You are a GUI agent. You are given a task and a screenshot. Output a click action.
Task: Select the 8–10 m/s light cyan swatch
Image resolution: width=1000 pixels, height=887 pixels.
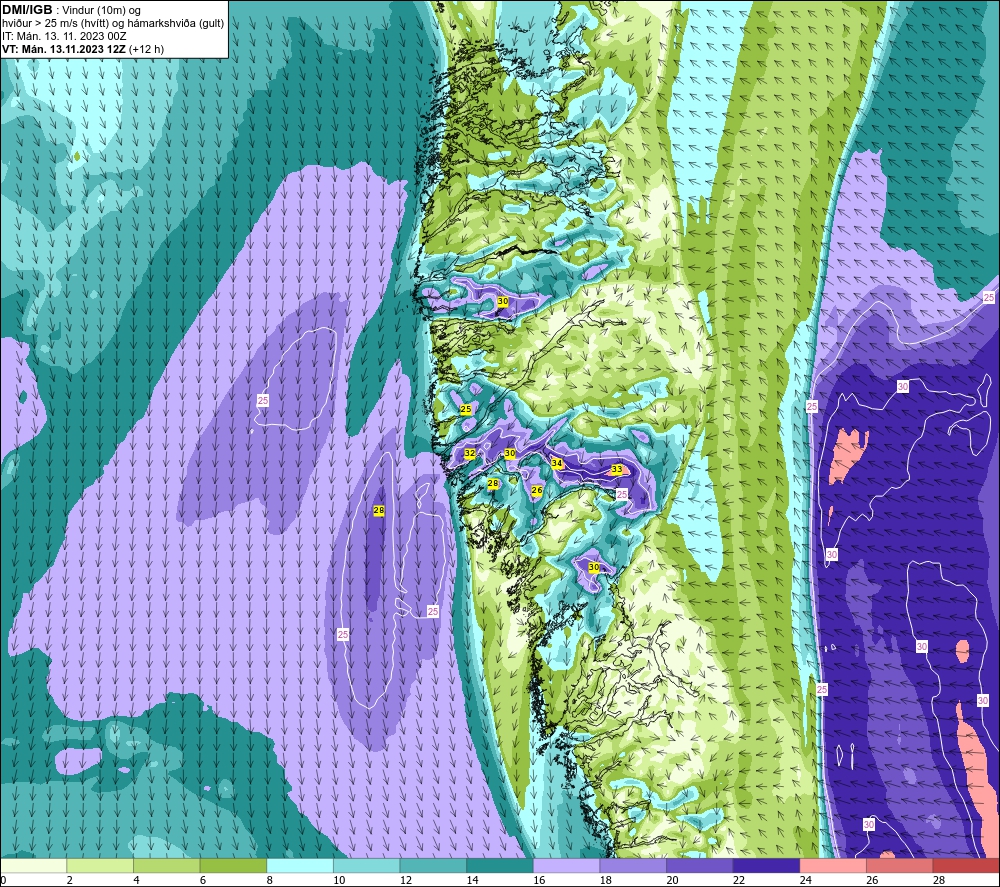tap(300, 865)
